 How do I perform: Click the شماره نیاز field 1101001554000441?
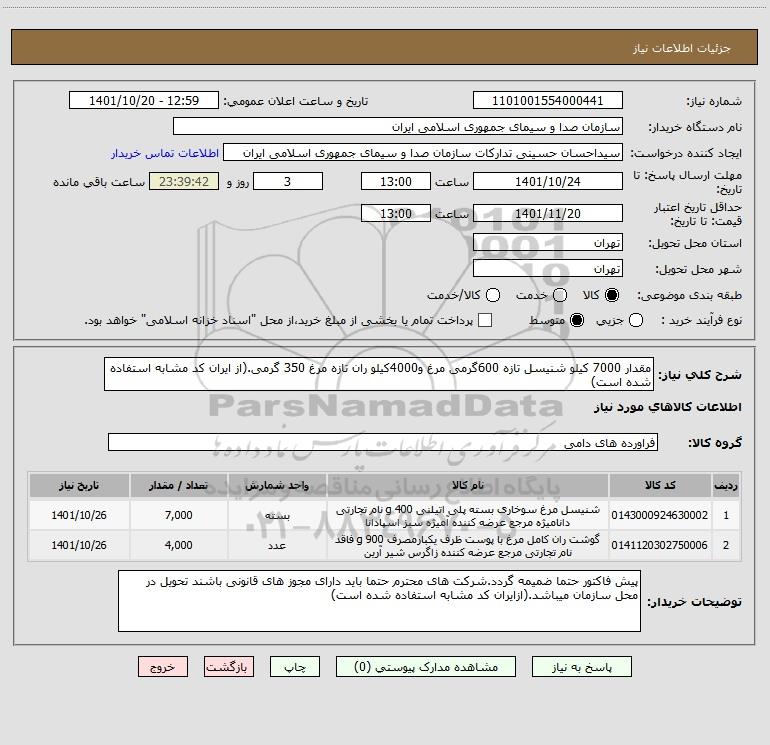(548, 101)
